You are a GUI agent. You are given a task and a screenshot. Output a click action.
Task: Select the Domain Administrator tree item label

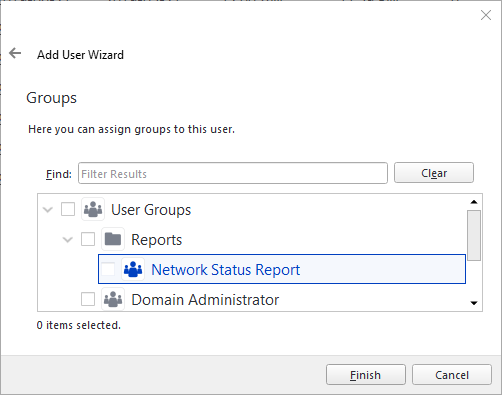coord(205,300)
